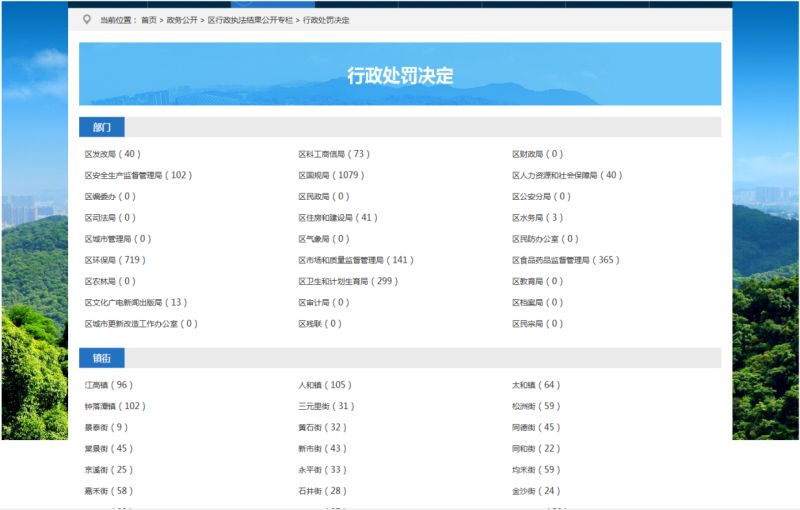Open 区行政执法结果公开专栏 breadcrumb link

(x=251, y=20)
